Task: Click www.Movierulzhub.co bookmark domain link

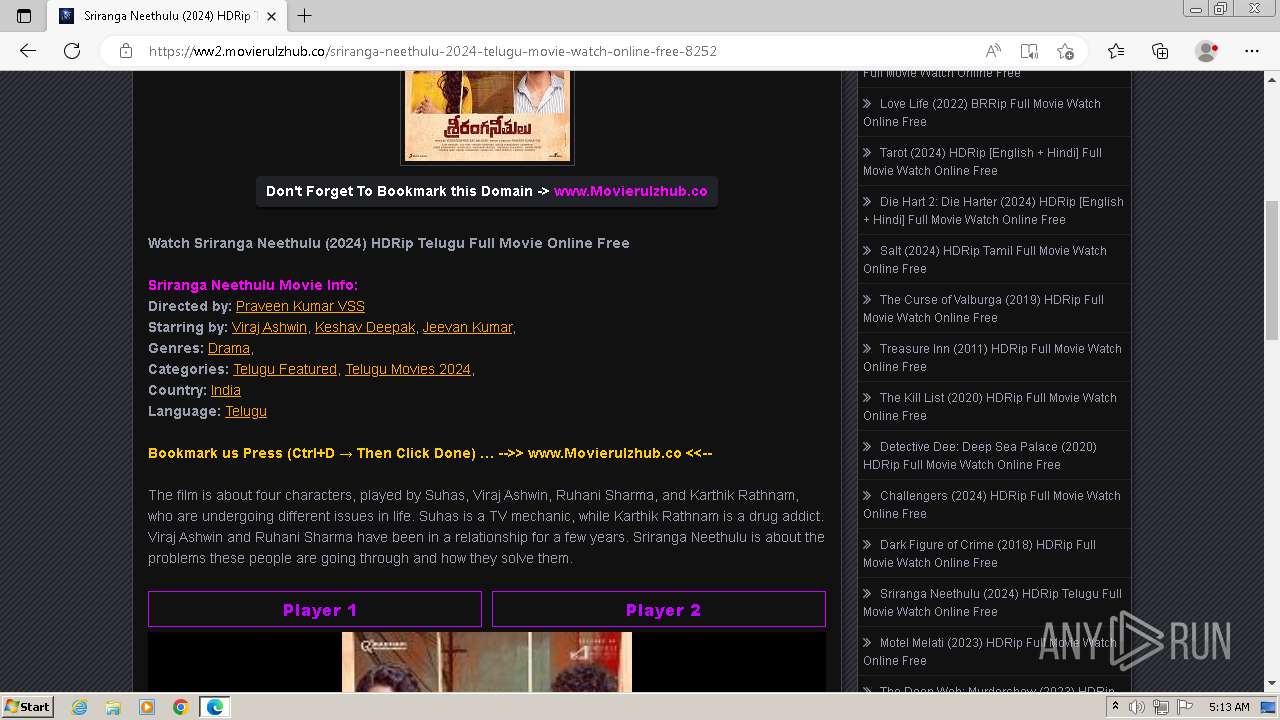Action: click(x=630, y=191)
